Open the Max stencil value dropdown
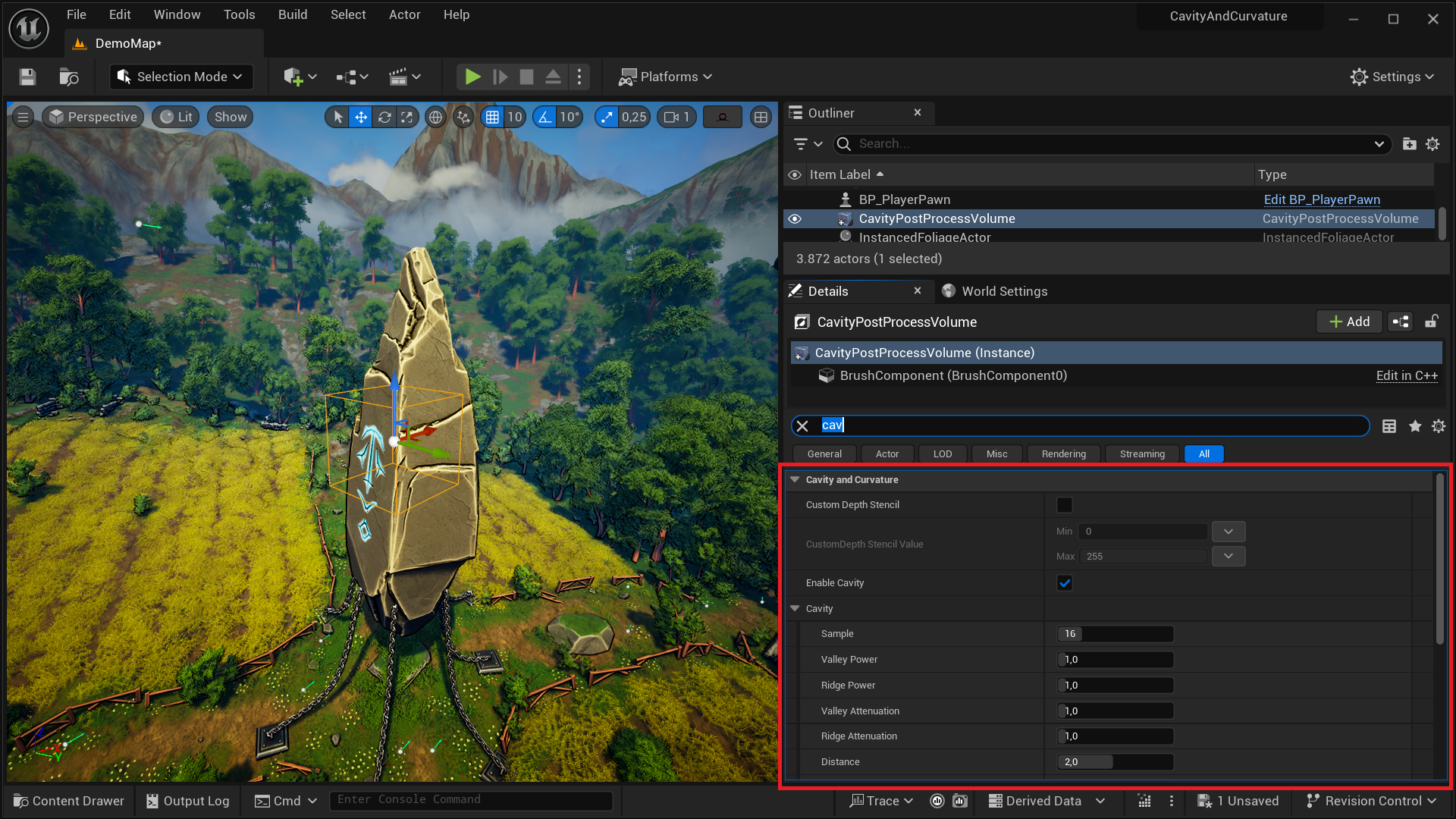This screenshot has width=1456, height=819. pos(1228,557)
